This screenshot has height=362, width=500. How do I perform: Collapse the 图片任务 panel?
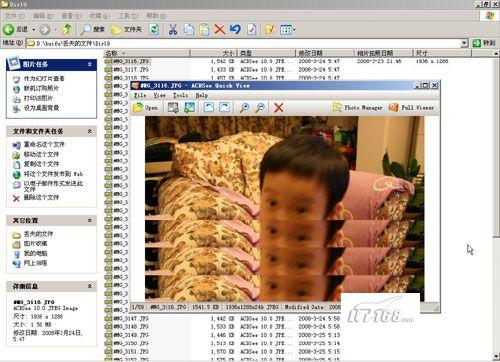pos(90,64)
